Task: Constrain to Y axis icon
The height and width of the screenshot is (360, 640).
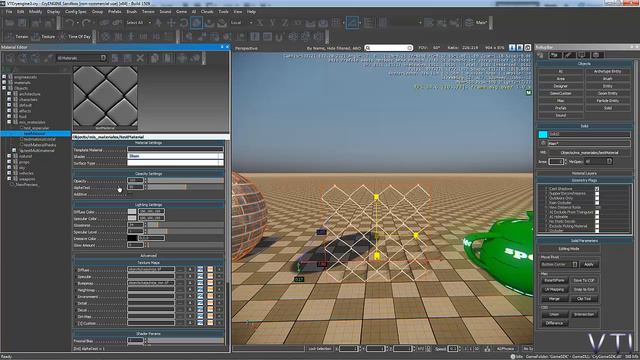Action: point(272,23)
